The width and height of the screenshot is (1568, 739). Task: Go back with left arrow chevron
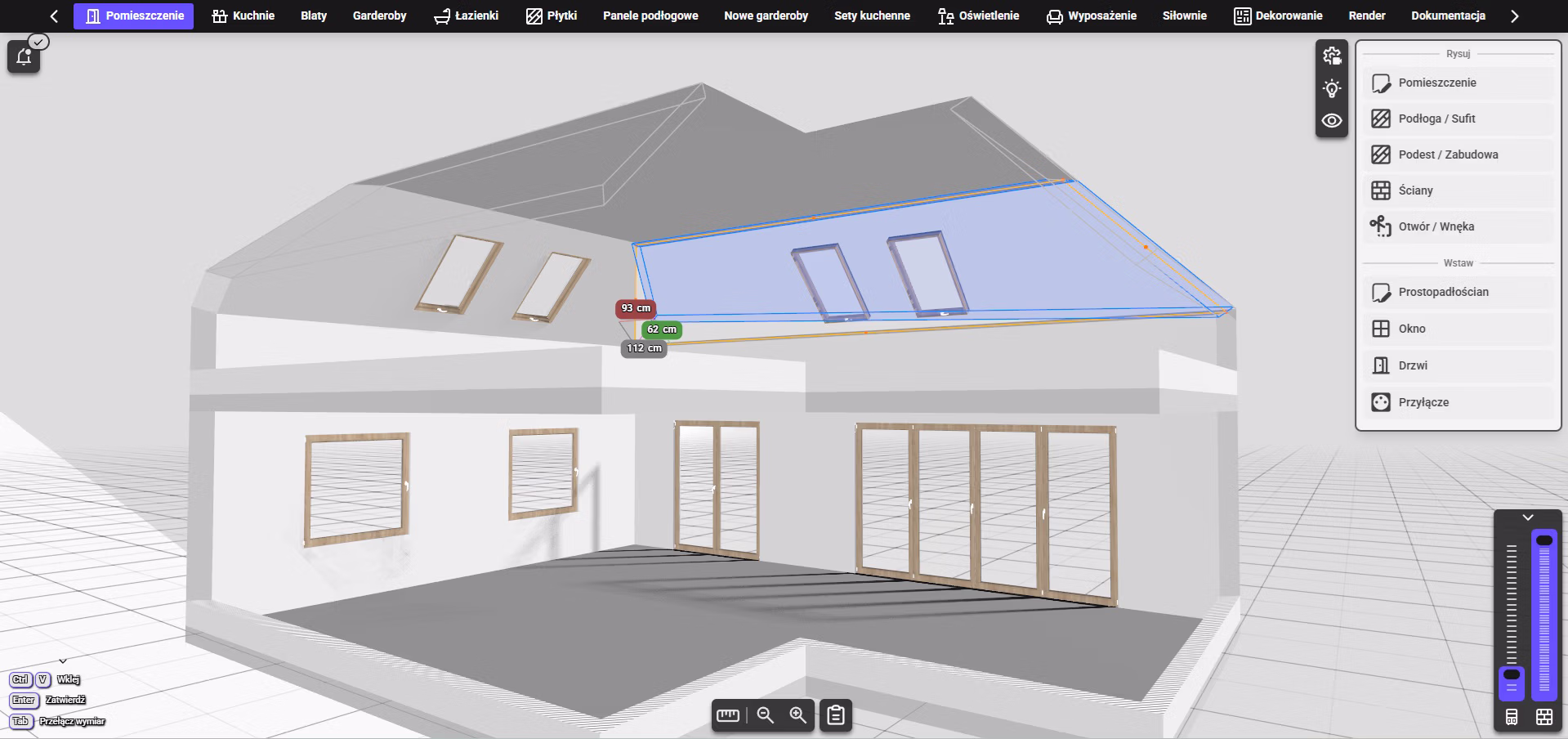[x=54, y=16]
